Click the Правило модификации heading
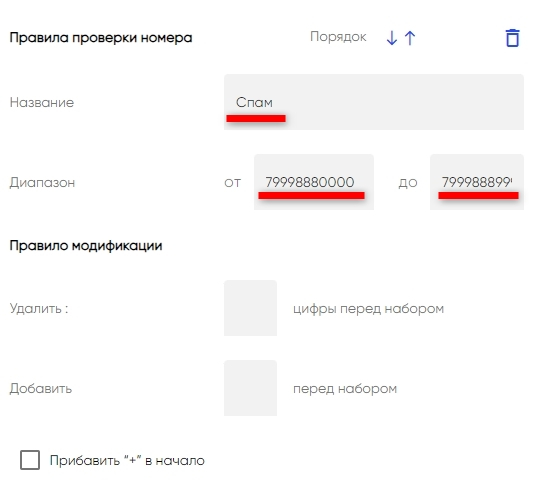This screenshot has width=535, height=491. 86,246
